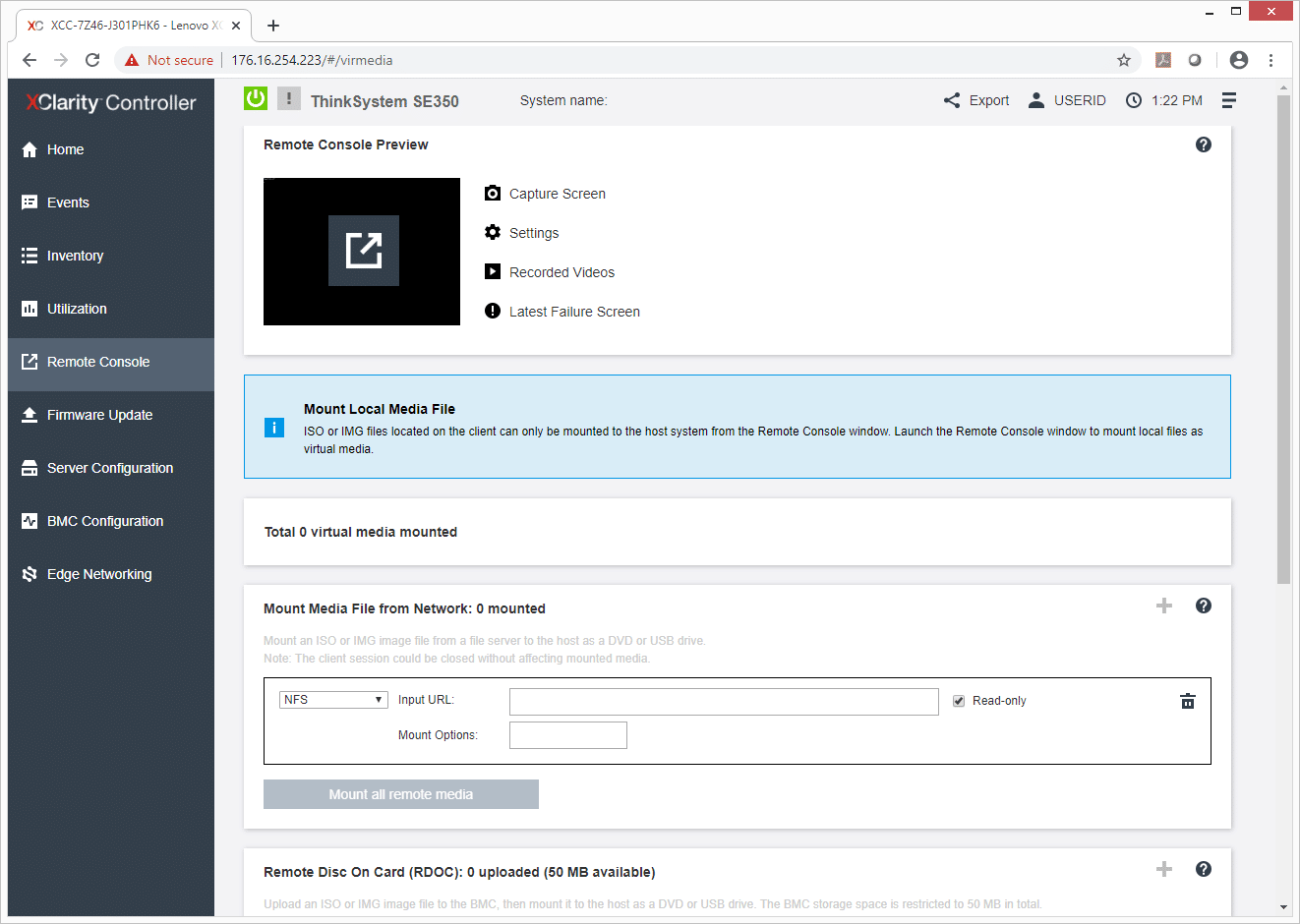The image size is (1300, 924).
Task: Toggle the Read-only checkbox
Action: 959,701
